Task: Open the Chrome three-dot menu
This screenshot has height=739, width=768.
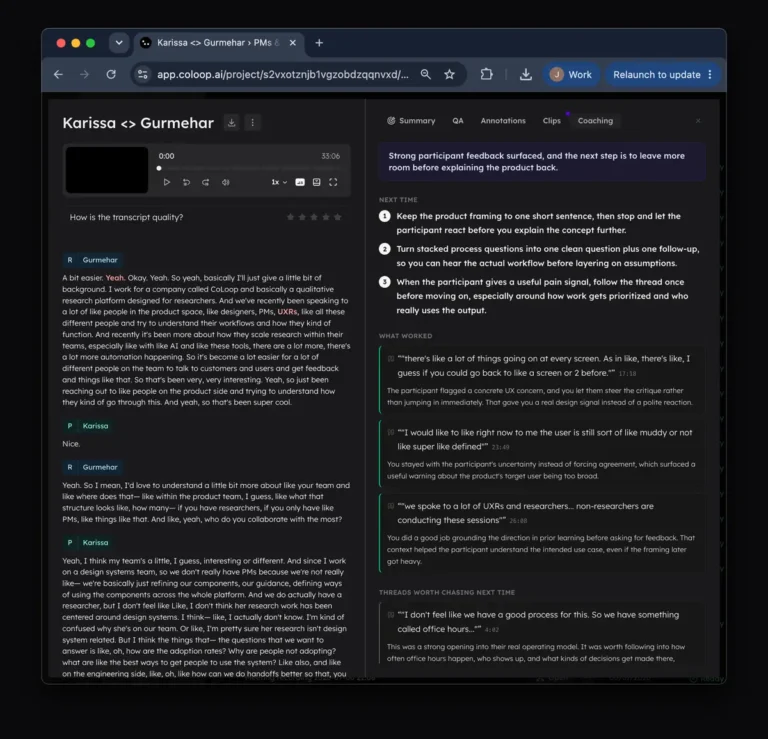Action: pos(710,74)
